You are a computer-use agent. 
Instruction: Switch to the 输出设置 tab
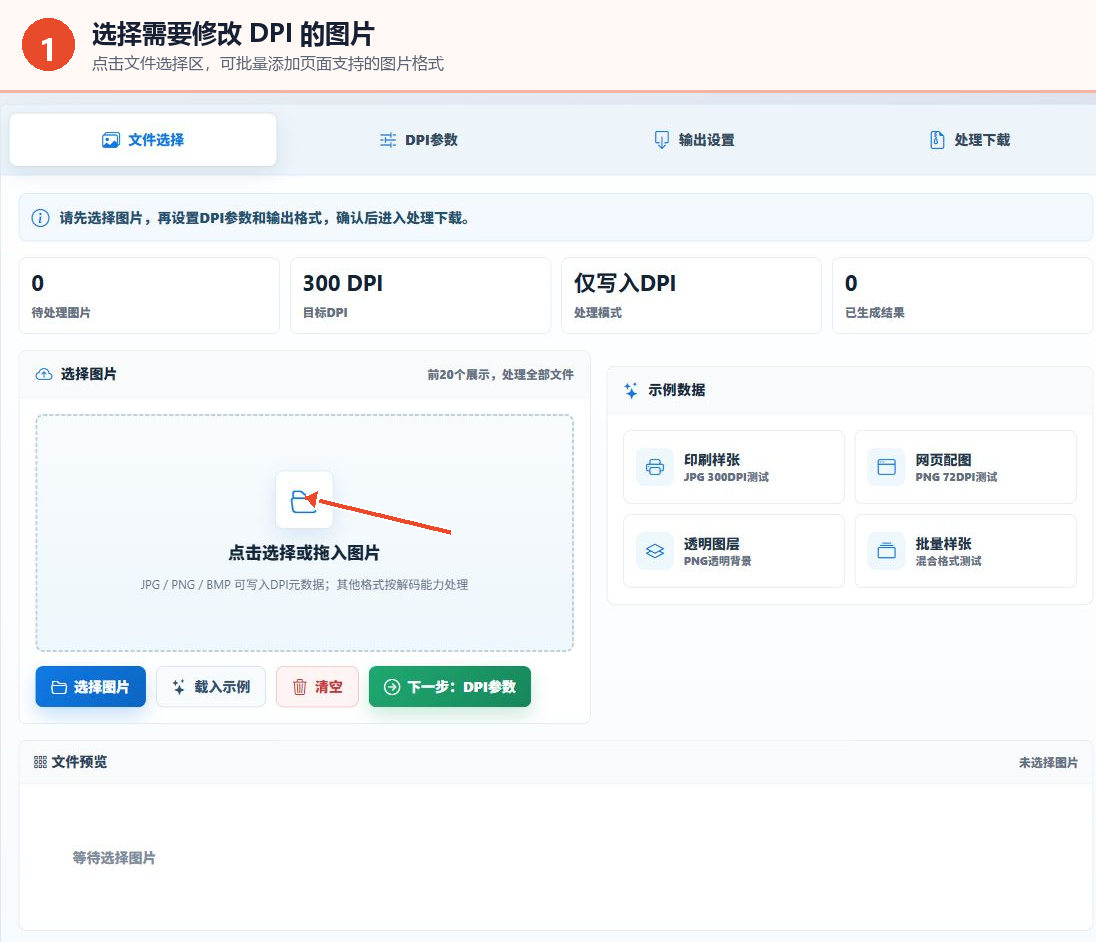point(693,140)
